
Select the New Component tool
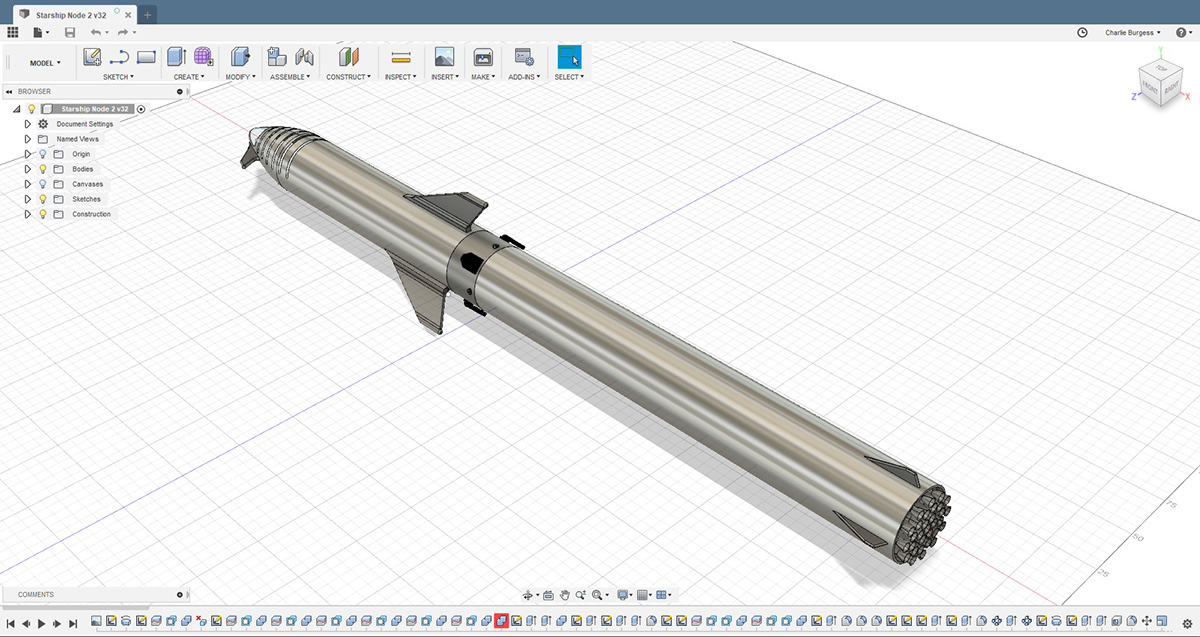point(277,57)
